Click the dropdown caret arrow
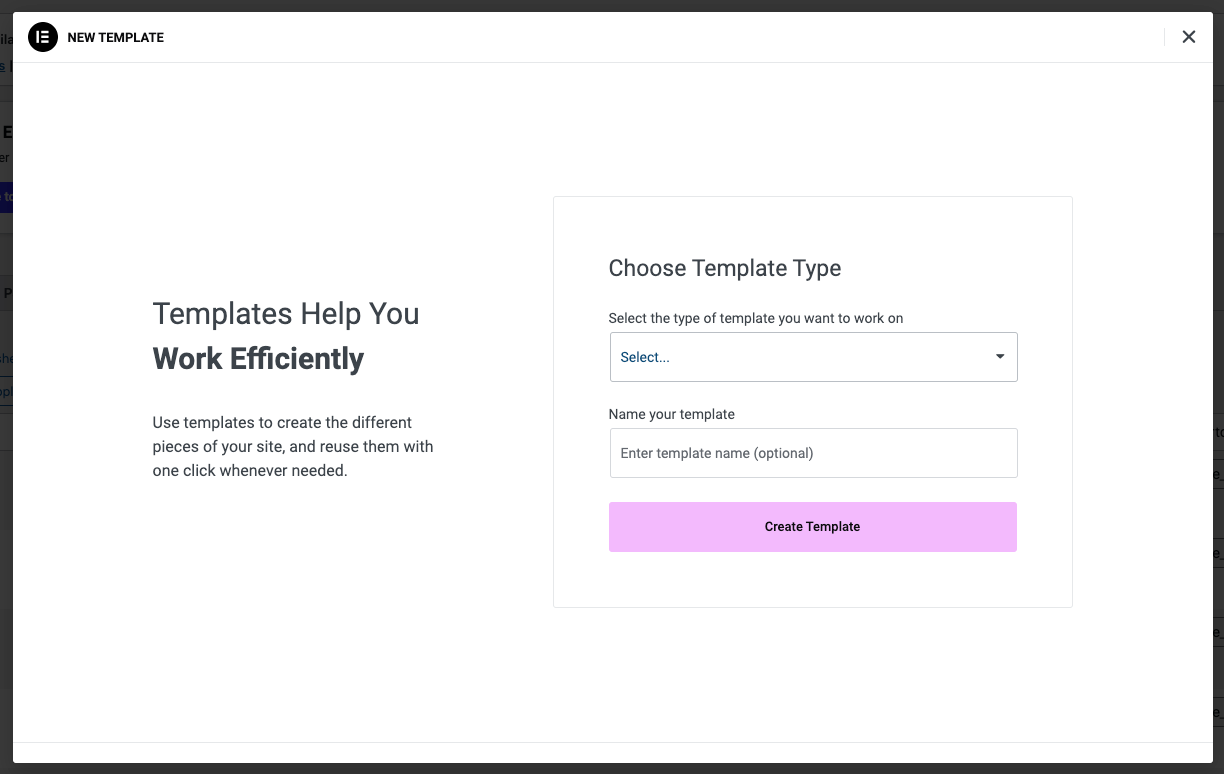The image size is (1224, 774). (x=1000, y=357)
